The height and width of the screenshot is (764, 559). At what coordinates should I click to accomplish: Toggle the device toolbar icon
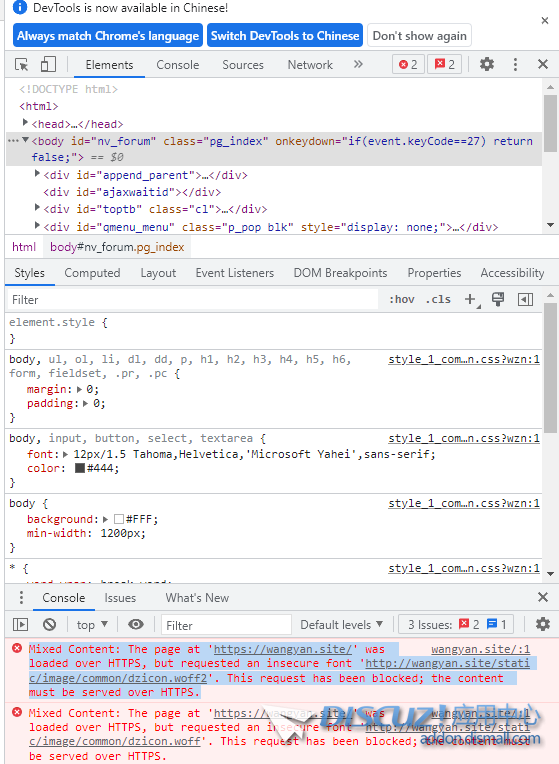pos(48,64)
